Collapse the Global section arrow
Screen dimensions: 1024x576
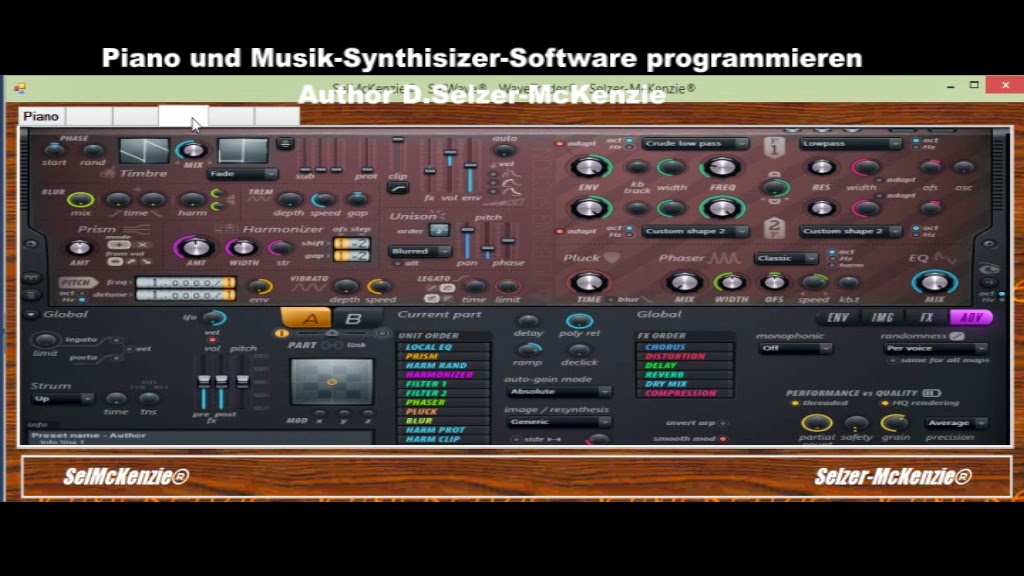[x=31, y=315]
